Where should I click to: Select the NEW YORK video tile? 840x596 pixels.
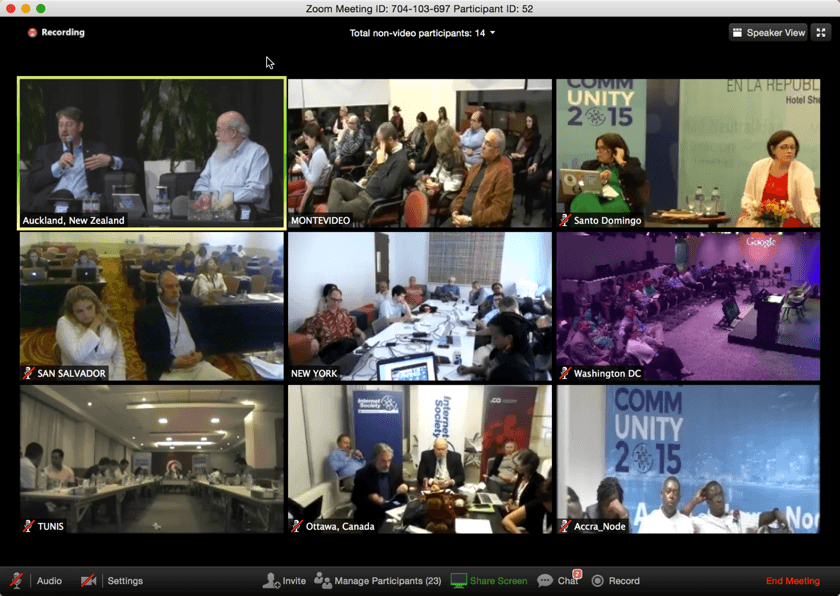pyautogui.click(x=420, y=306)
